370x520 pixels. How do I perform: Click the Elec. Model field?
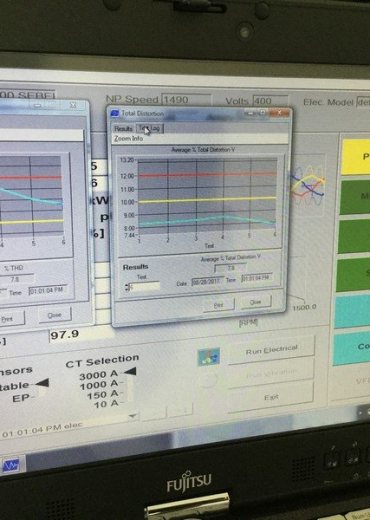point(363,102)
